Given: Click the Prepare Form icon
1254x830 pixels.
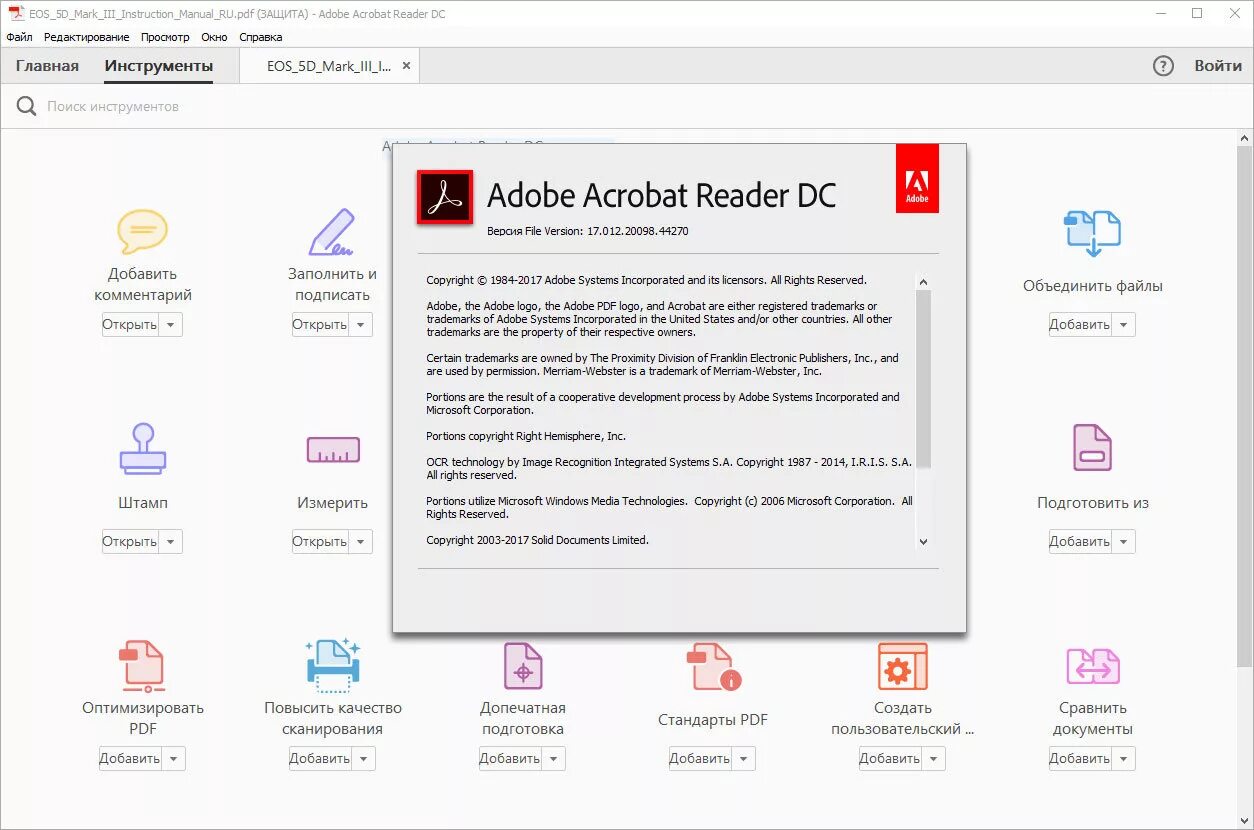Looking at the screenshot, I should tap(1092, 448).
